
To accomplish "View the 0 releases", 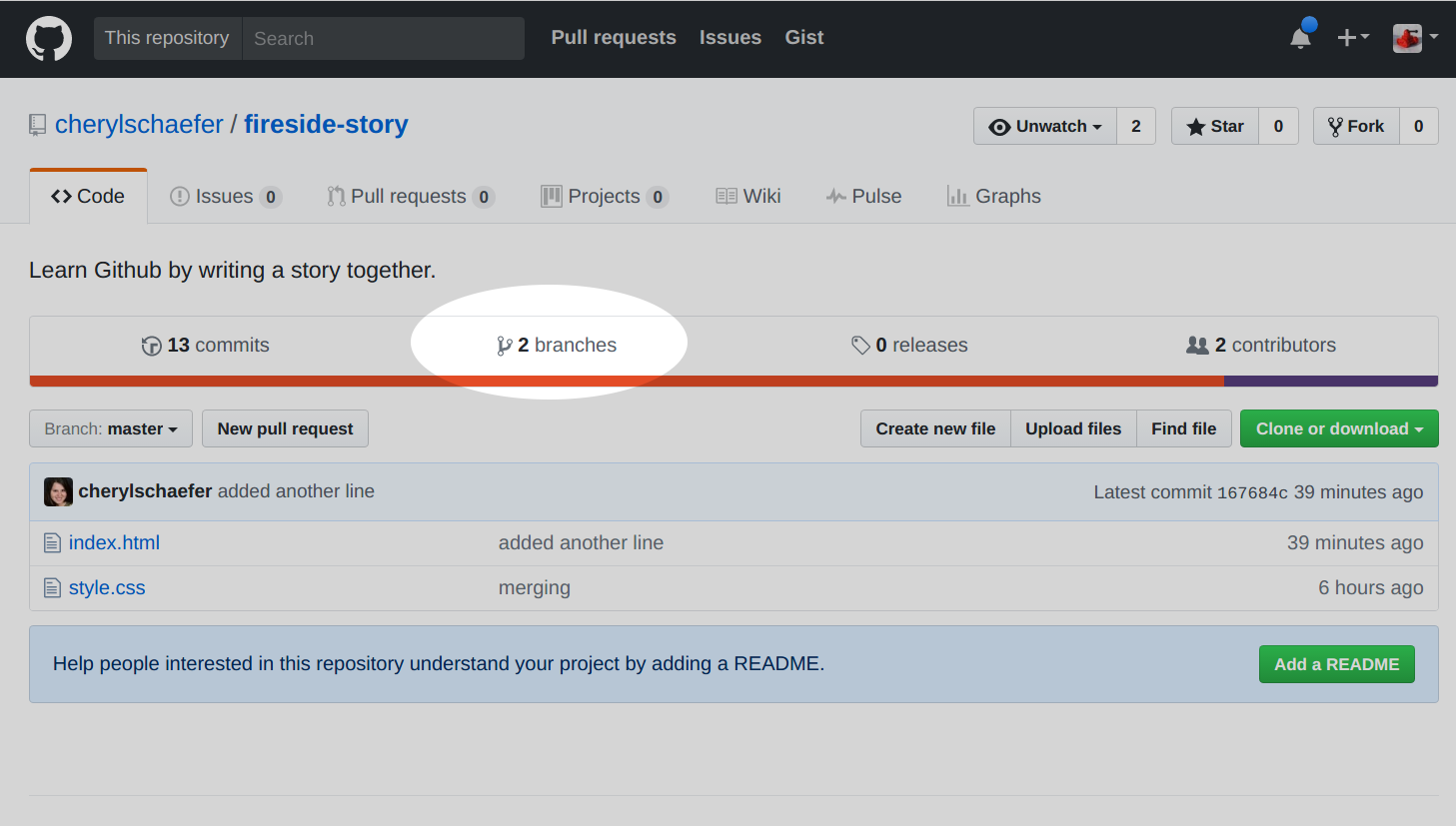I will [x=909, y=346].
